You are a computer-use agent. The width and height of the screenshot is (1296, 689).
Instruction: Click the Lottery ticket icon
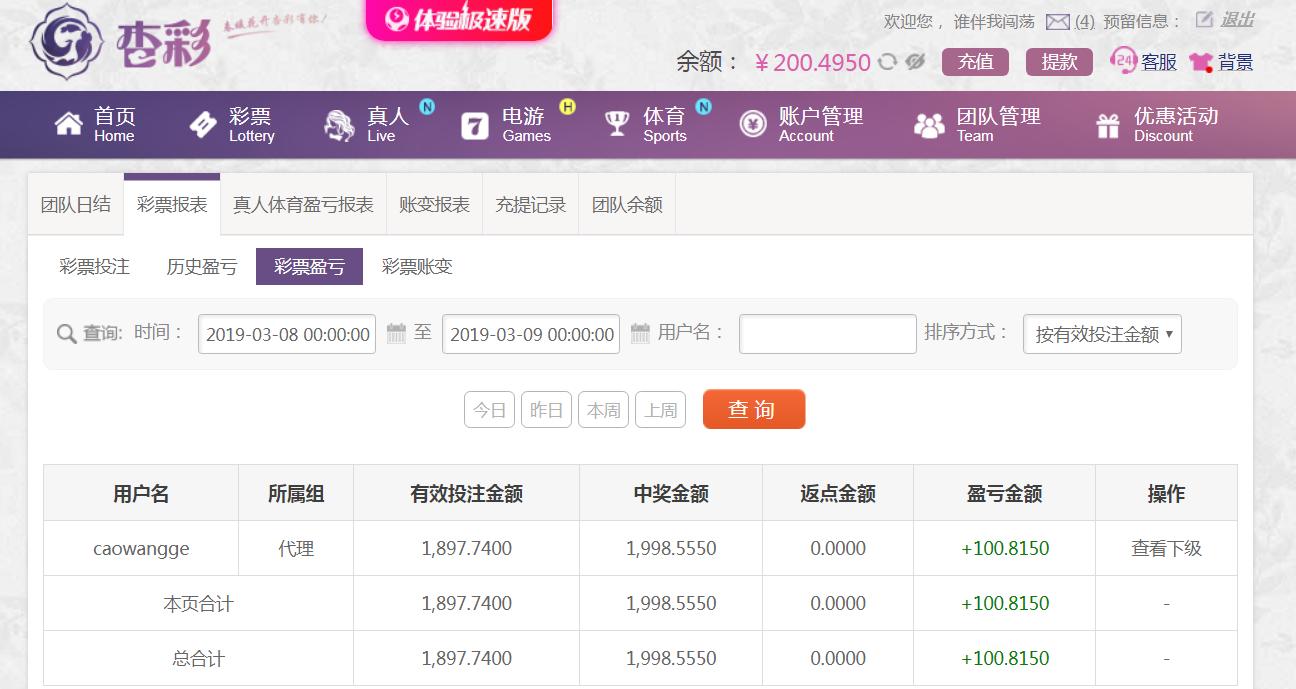[x=203, y=124]
